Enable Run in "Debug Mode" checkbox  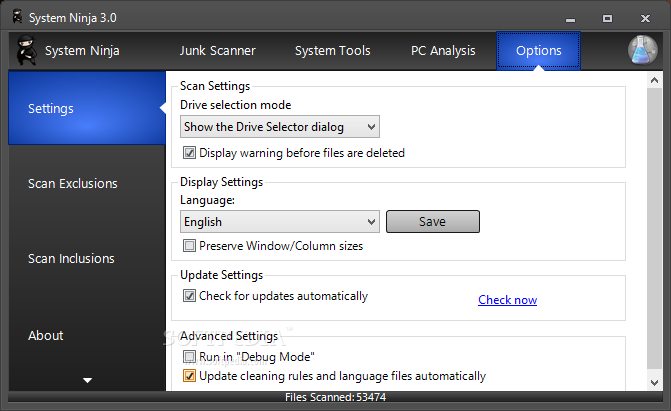pyautogui.click(x=190, y=357)
